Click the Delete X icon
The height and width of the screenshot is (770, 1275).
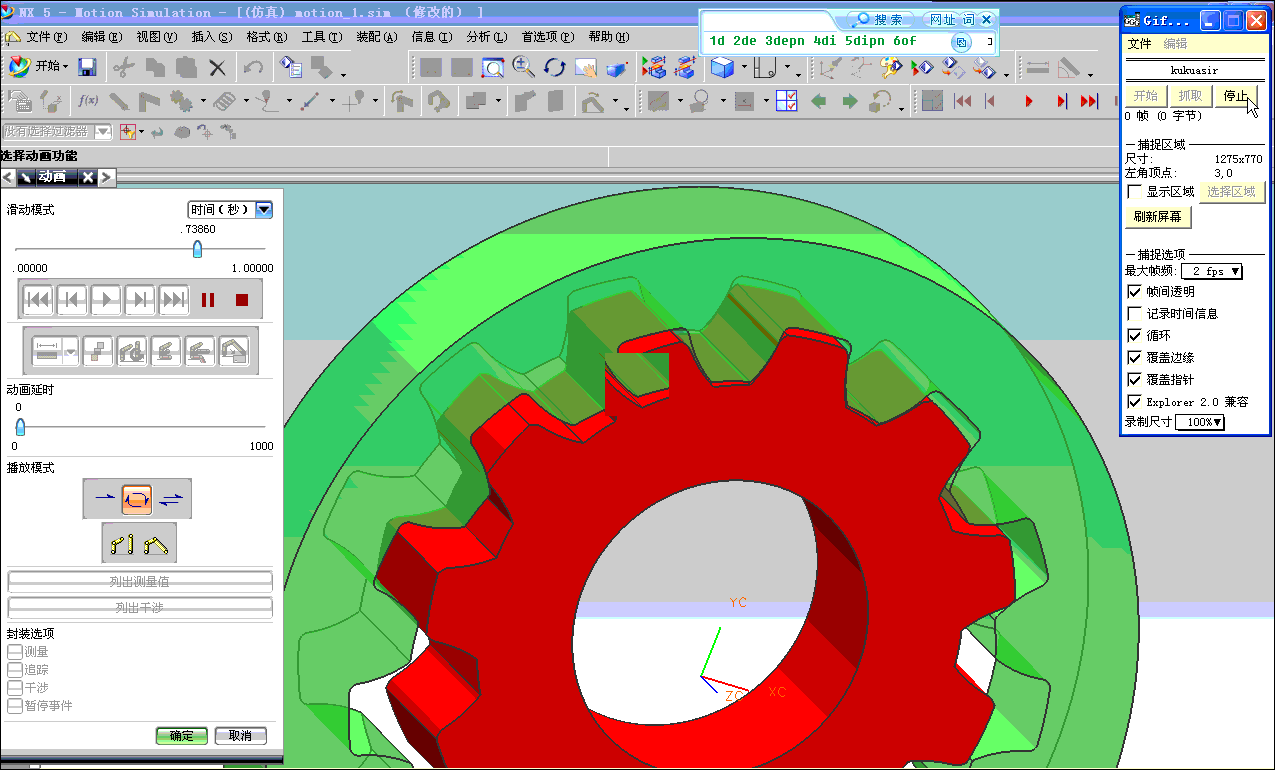(217, 67)
